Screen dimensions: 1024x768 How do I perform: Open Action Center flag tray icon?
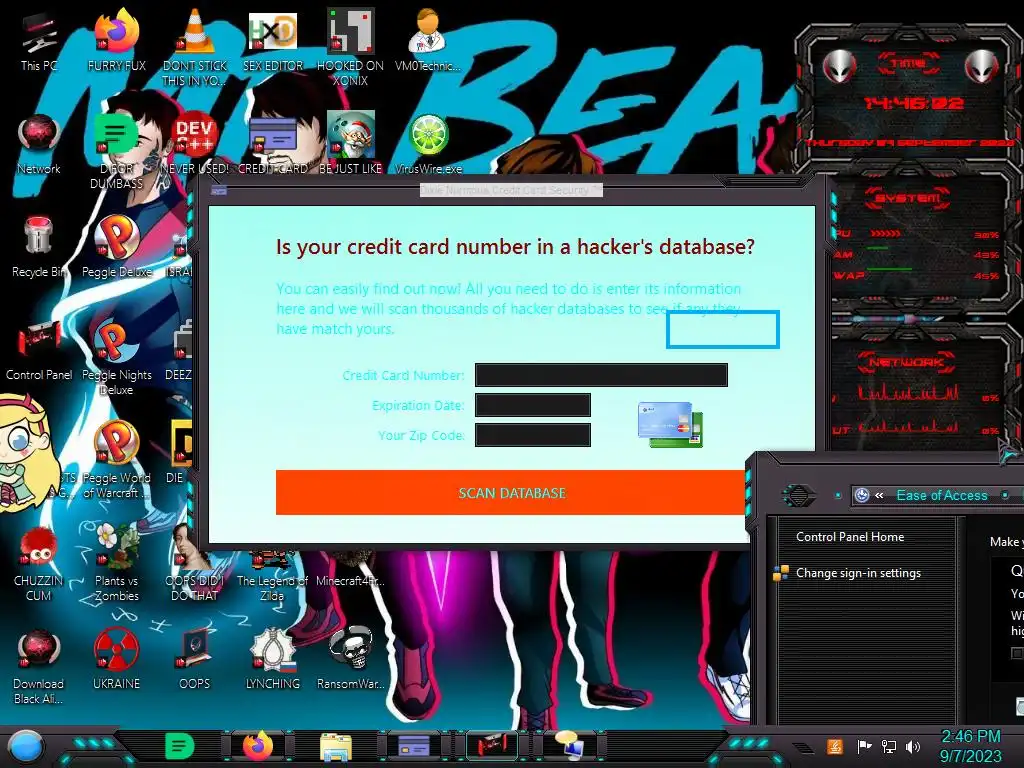pyautogui.click(x=864, y=746)
